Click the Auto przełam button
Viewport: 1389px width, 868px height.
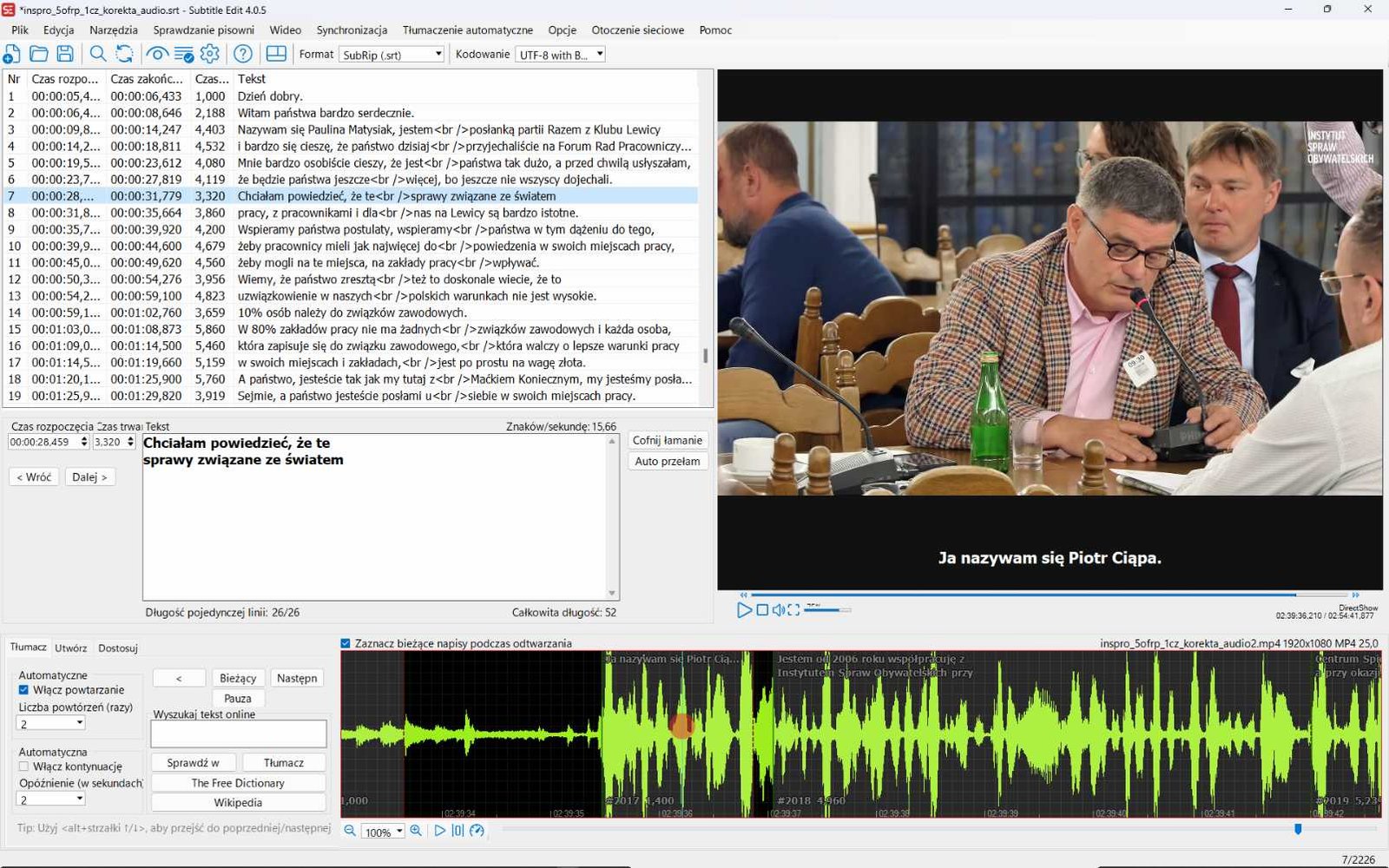coord(667,461)
